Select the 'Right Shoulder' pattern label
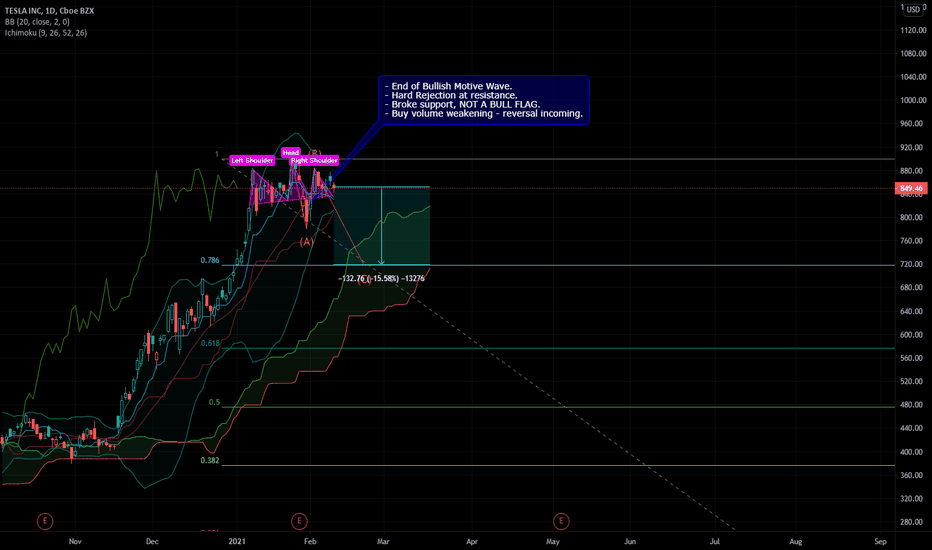932x550 pixels. pyautogui.click(x=314, y=161)
